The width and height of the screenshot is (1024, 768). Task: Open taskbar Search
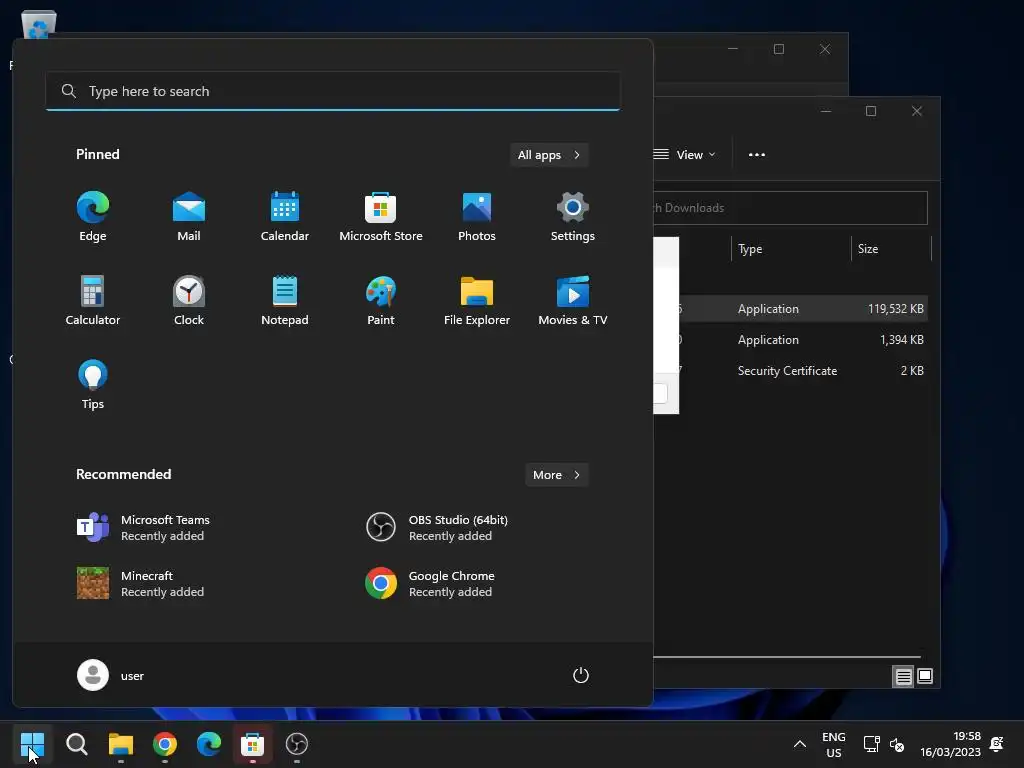[x=76, y=744]
